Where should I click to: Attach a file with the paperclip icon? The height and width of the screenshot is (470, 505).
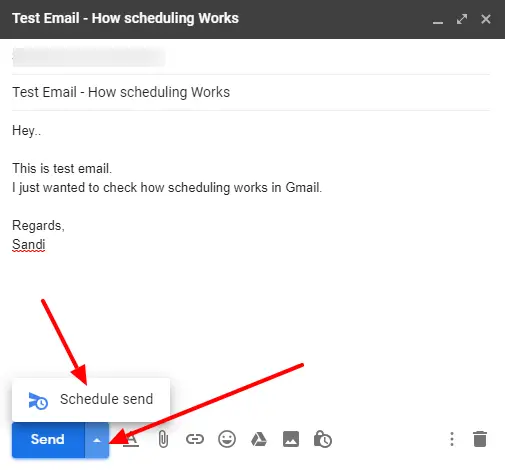click(163, 439)
